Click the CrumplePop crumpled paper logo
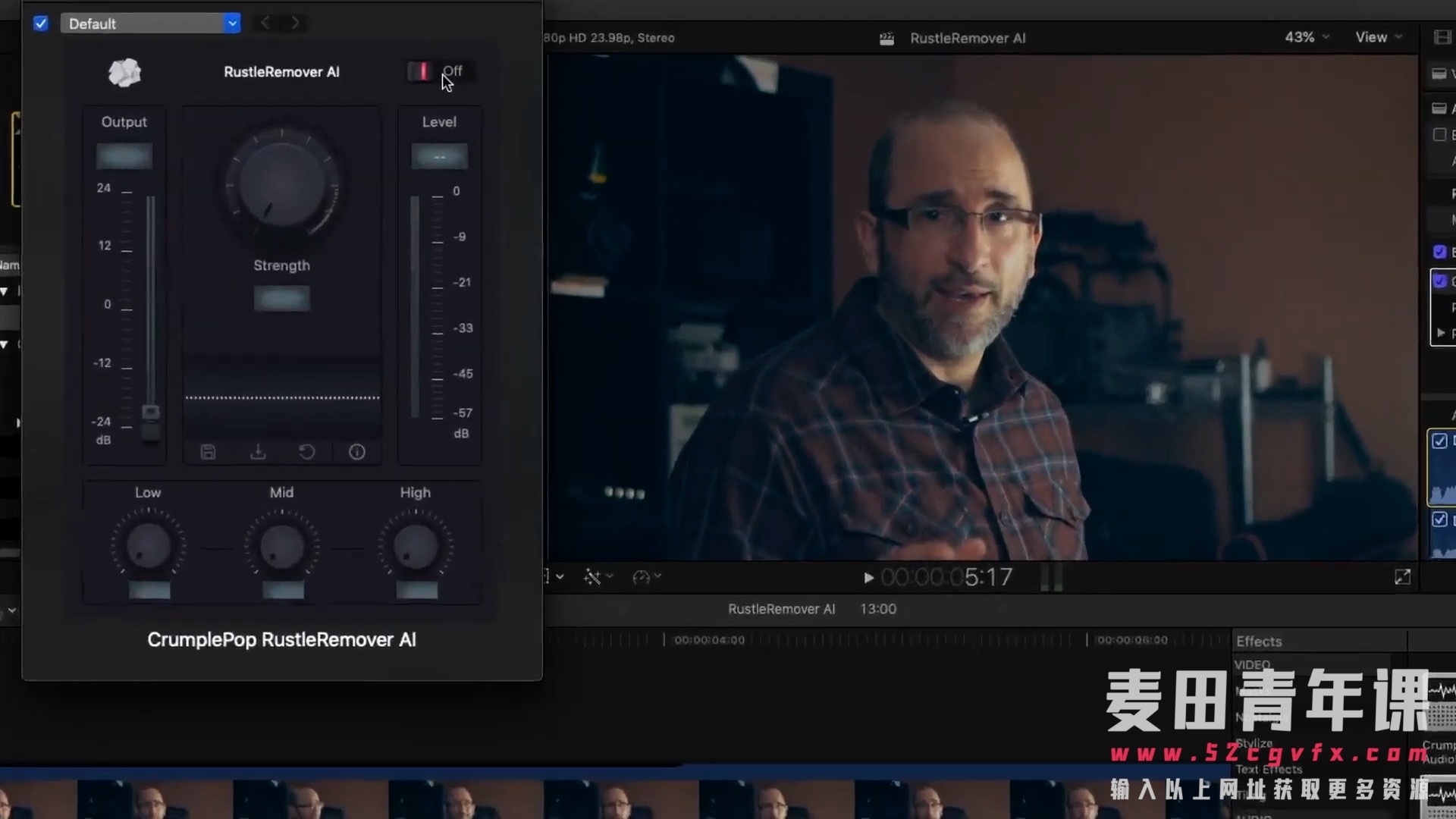This screenshot has height=819, width=1456. click(x=125, y=73)
